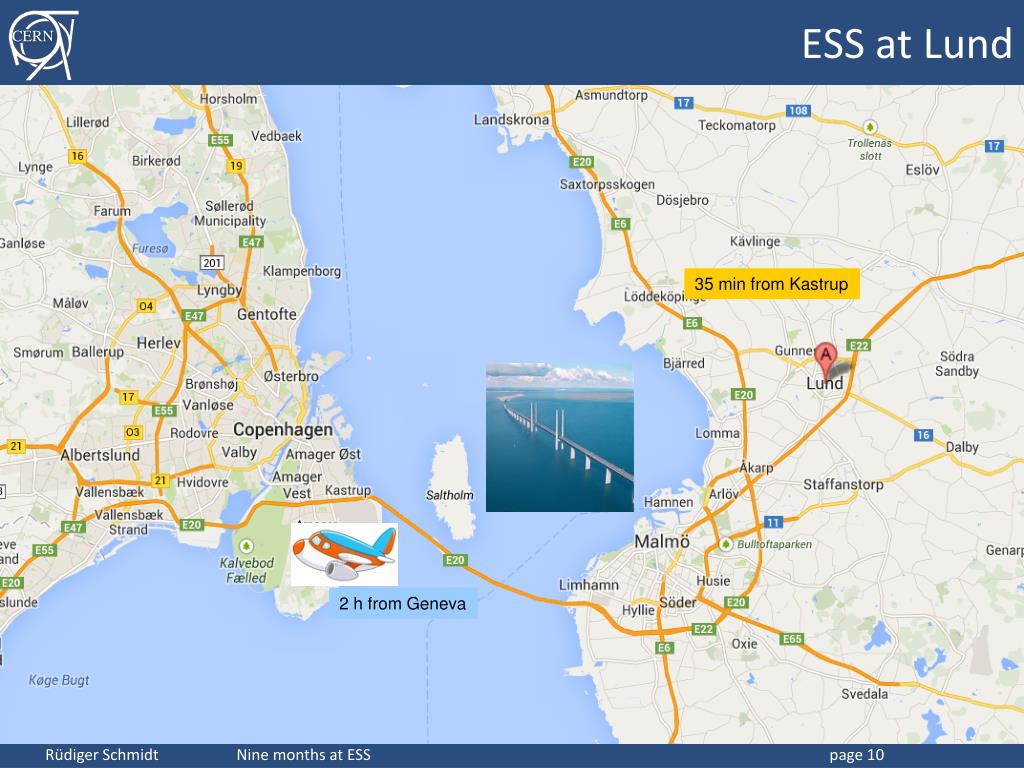1024x768 pixels.
Task: Click the 'Copenhagen' city label
Action: tap(283, 430)
